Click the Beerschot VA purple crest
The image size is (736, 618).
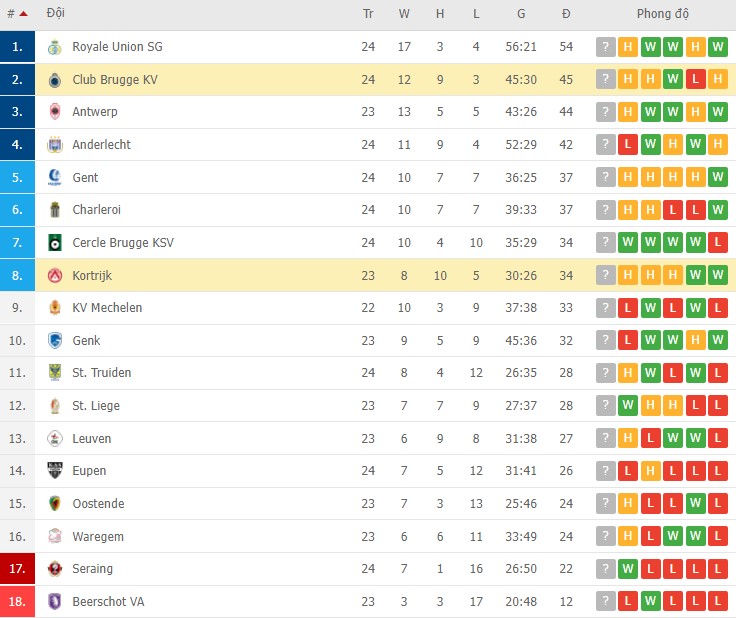pos(55,601)
